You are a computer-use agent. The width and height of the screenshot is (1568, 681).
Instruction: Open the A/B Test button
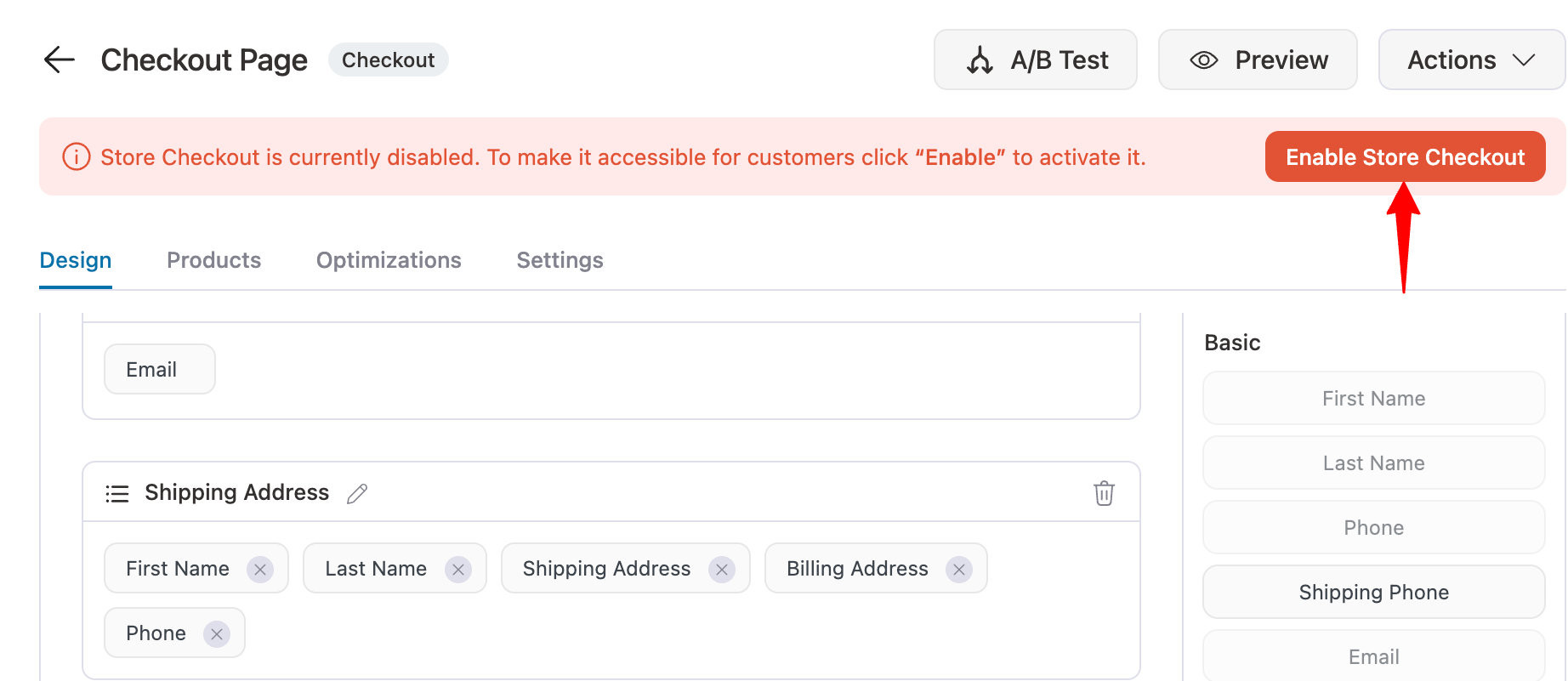tap(1035, 60)
